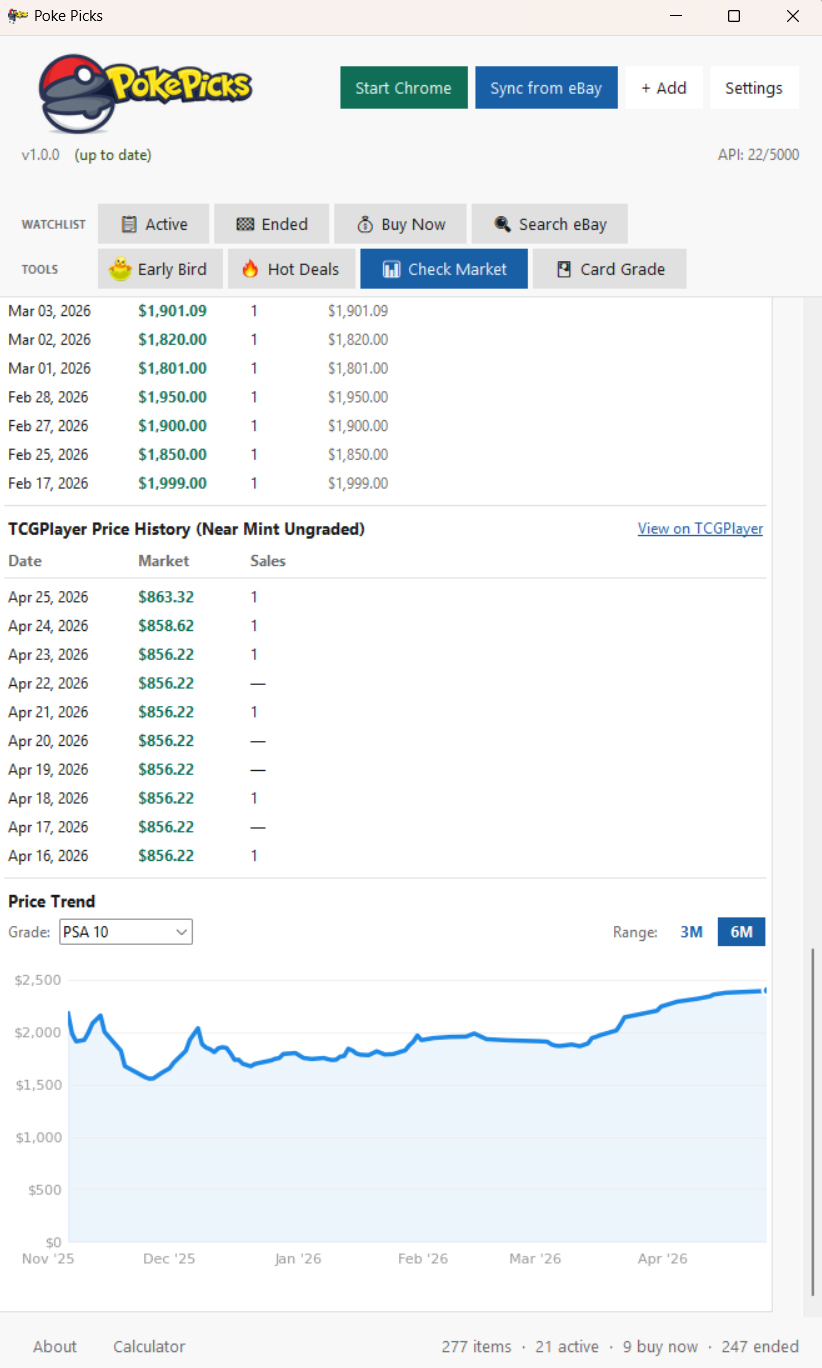
Task: Select the Check Market tool
Action: [x=444, y=269]
